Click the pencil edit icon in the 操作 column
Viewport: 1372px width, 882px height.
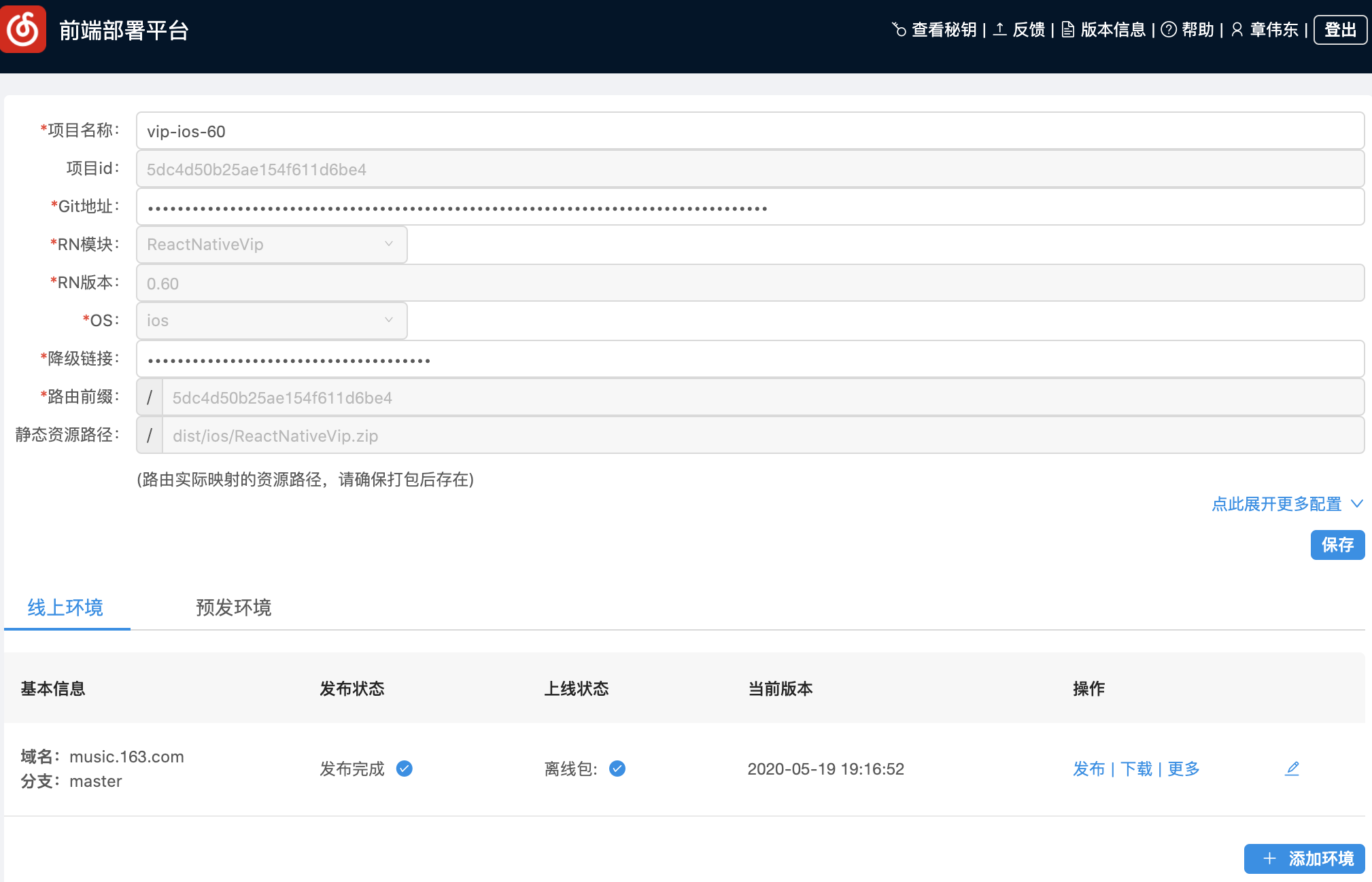coord(1292,769)
